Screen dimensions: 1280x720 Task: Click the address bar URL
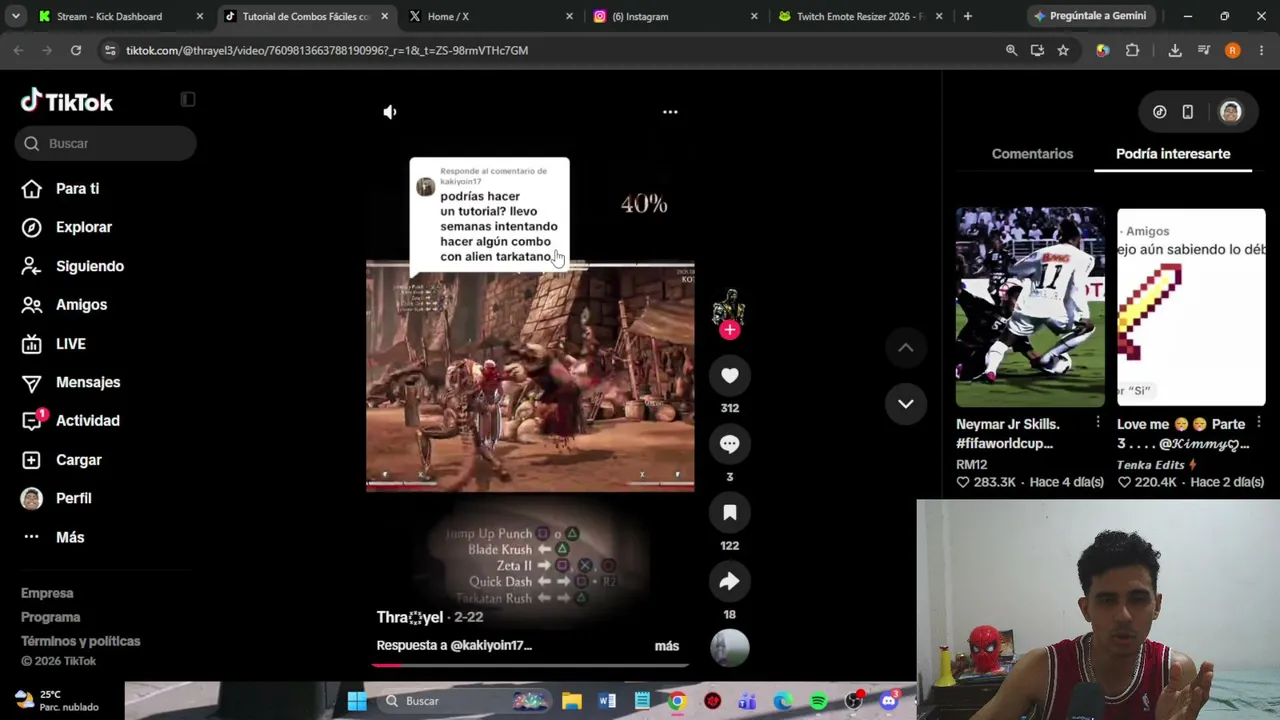(x=327, y=50)
